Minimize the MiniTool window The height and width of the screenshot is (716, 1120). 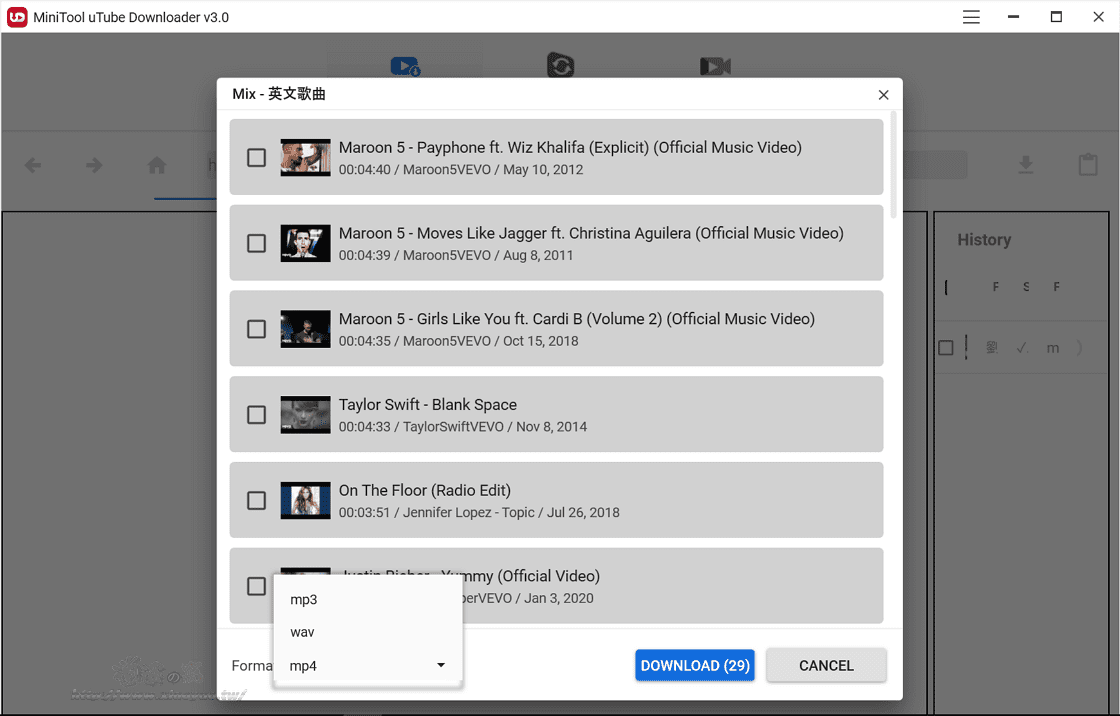click(1013, 17)
